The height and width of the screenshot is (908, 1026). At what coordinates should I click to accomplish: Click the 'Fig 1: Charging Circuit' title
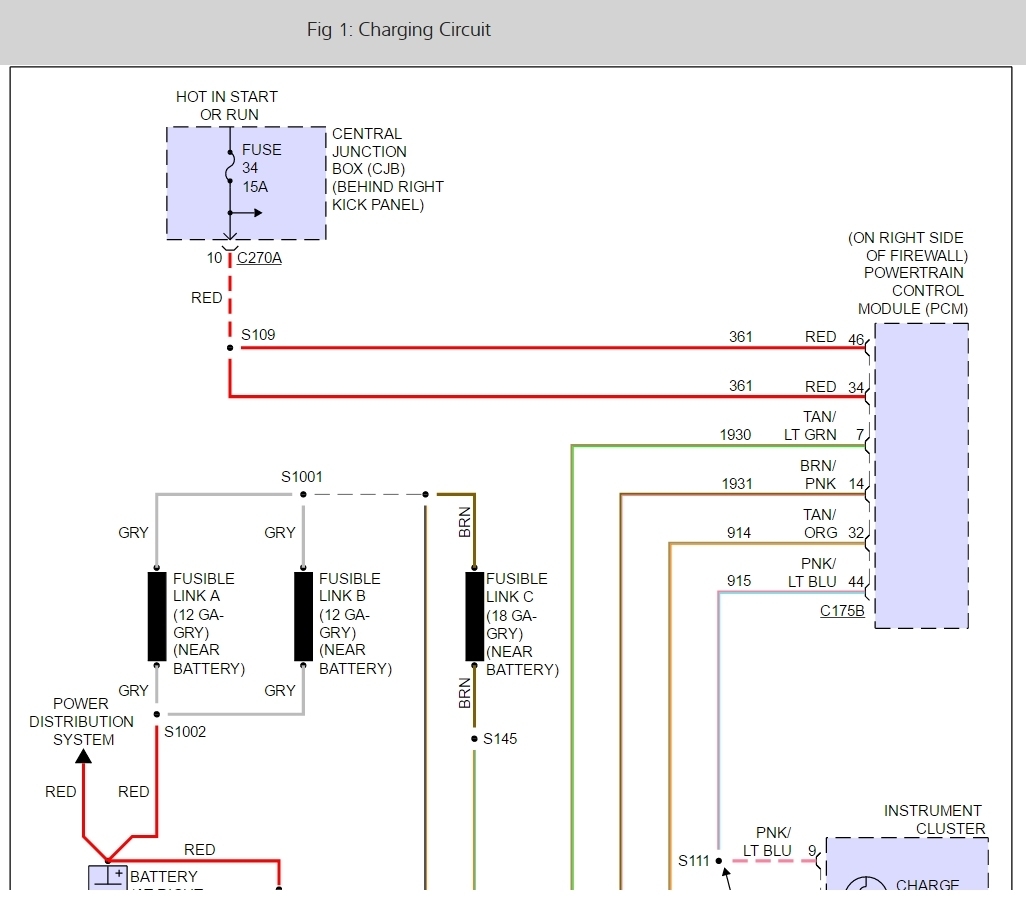(x=398, y=29)
